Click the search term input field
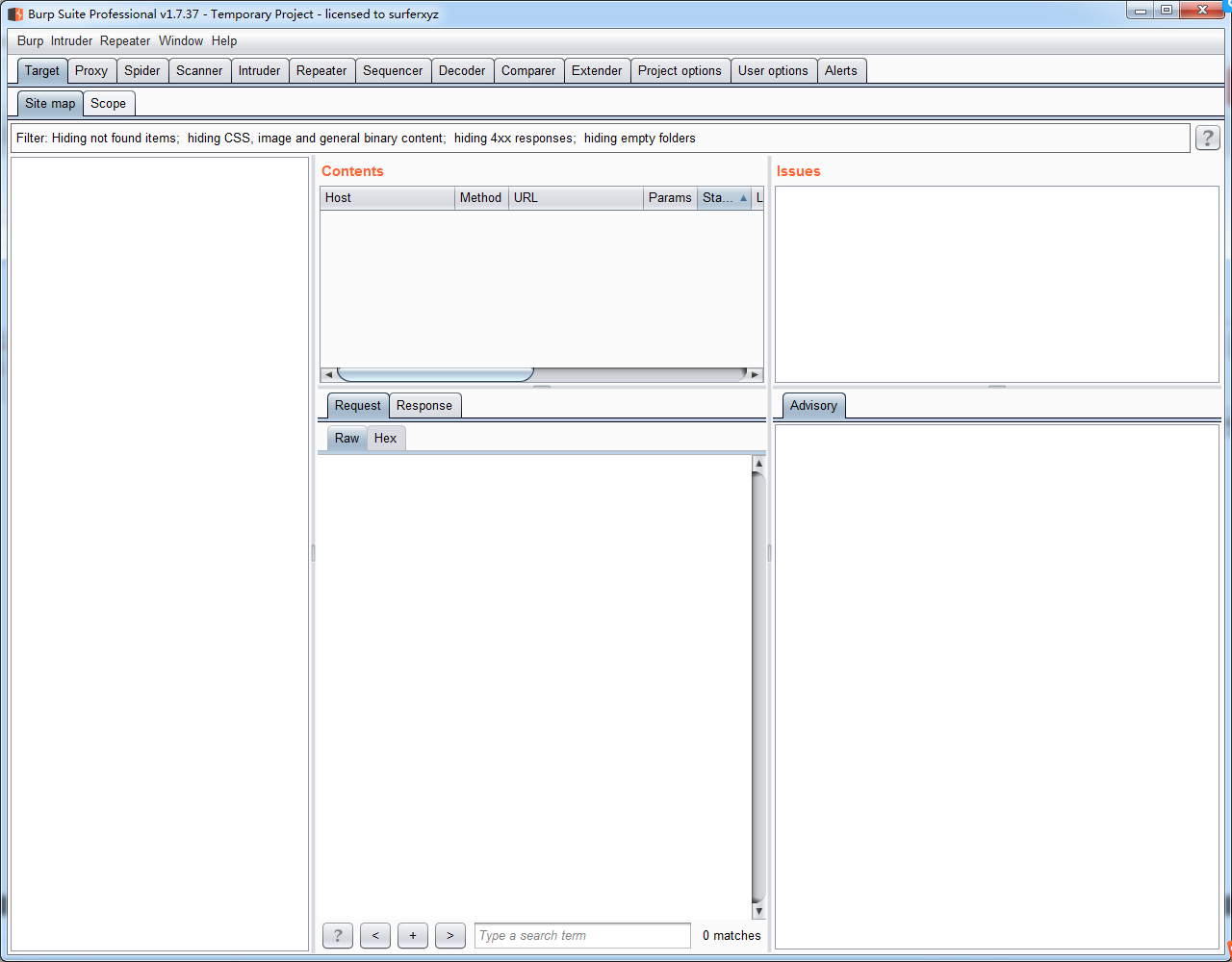 [582, 935]
